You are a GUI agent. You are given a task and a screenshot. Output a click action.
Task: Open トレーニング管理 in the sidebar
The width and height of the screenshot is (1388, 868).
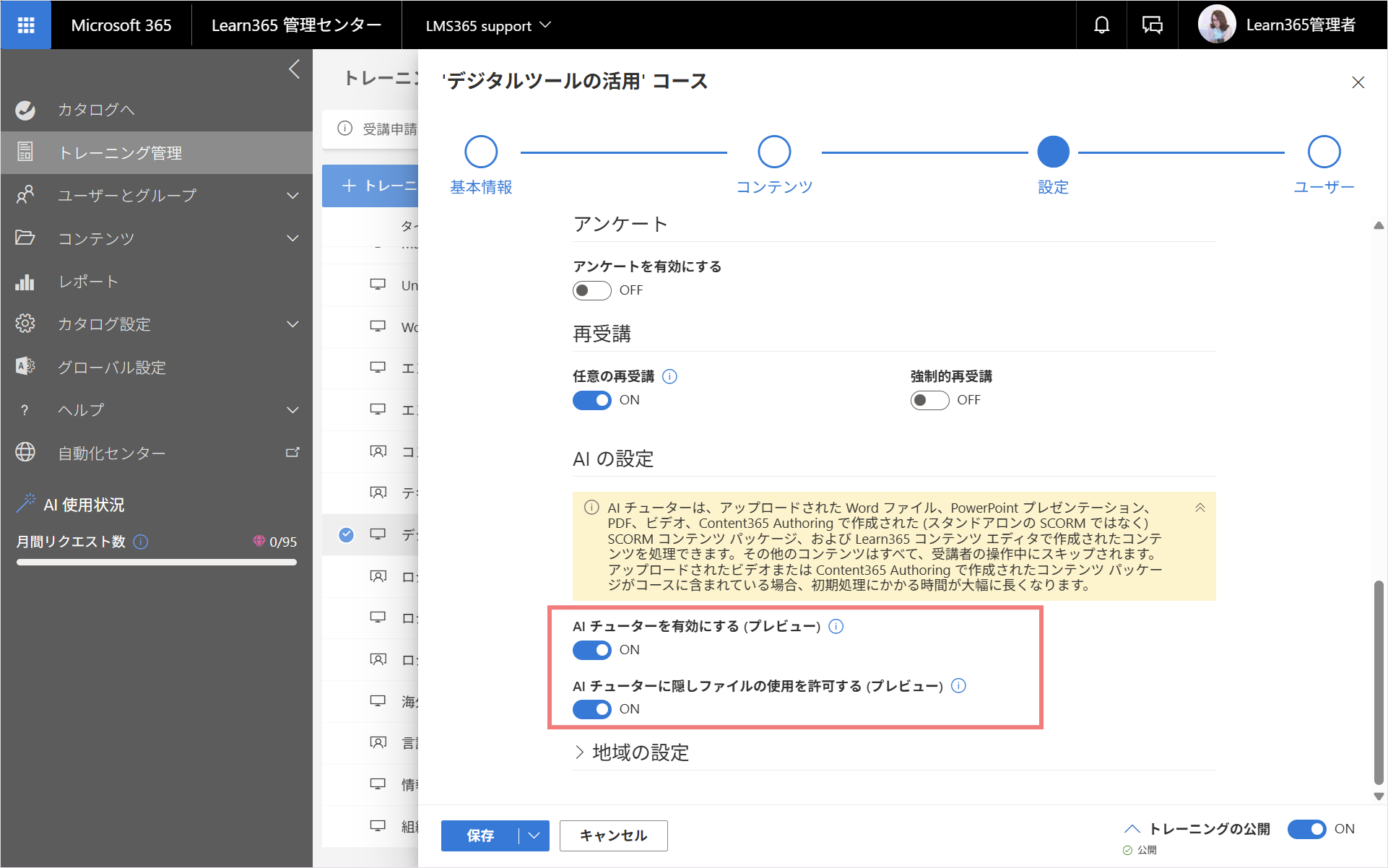pyautogui.click(x=157, y=152)
